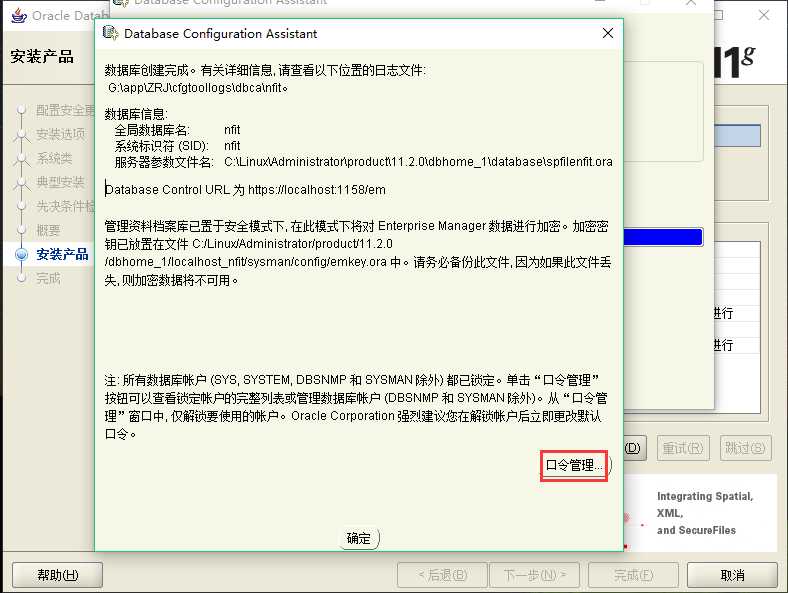Open the 口令管理 password management button
Screen dimensions: 788x593
[x=574, y=465]
